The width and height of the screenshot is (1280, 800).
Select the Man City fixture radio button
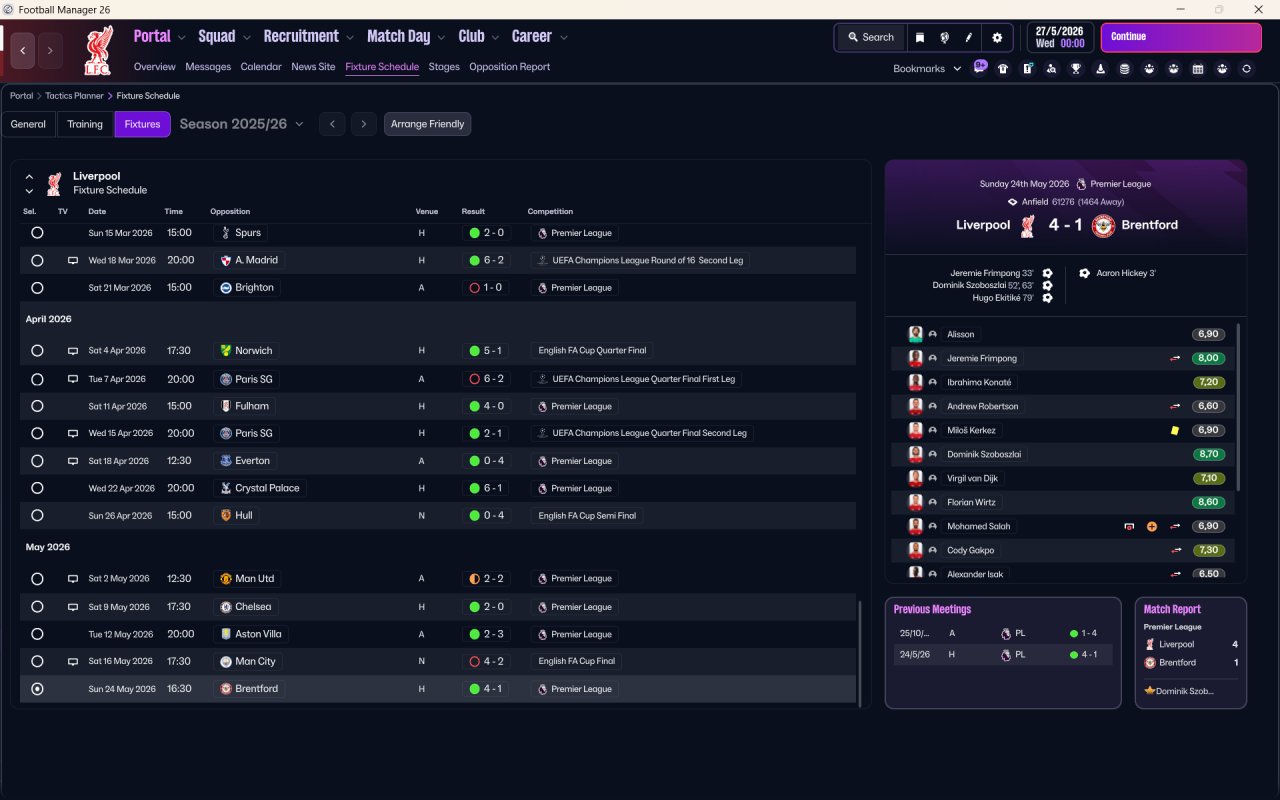pyautogui.click(x=37, y=662)
